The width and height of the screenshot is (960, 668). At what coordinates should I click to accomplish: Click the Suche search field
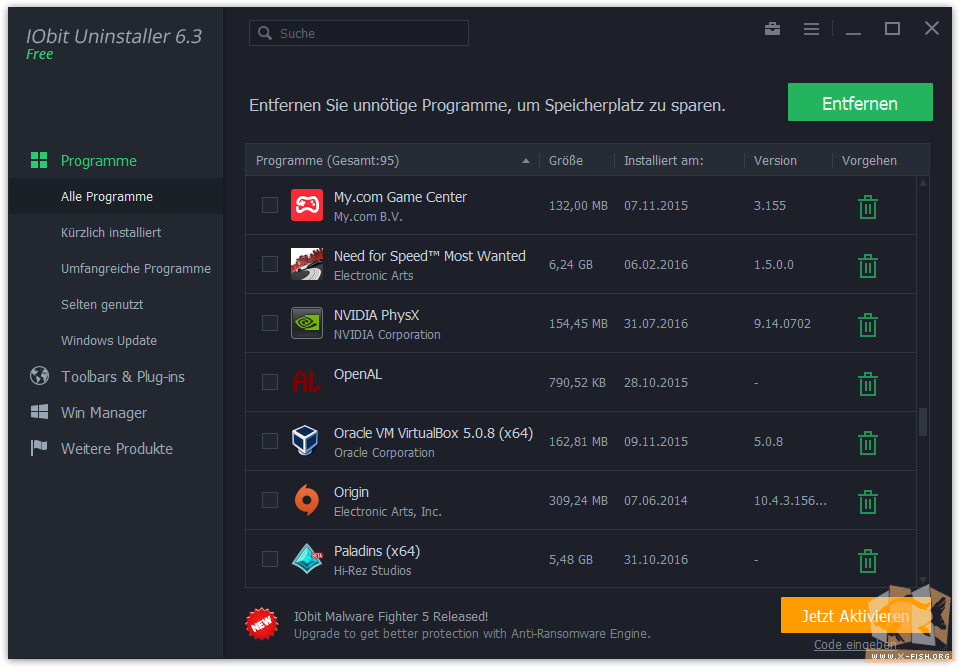[359, 33]
